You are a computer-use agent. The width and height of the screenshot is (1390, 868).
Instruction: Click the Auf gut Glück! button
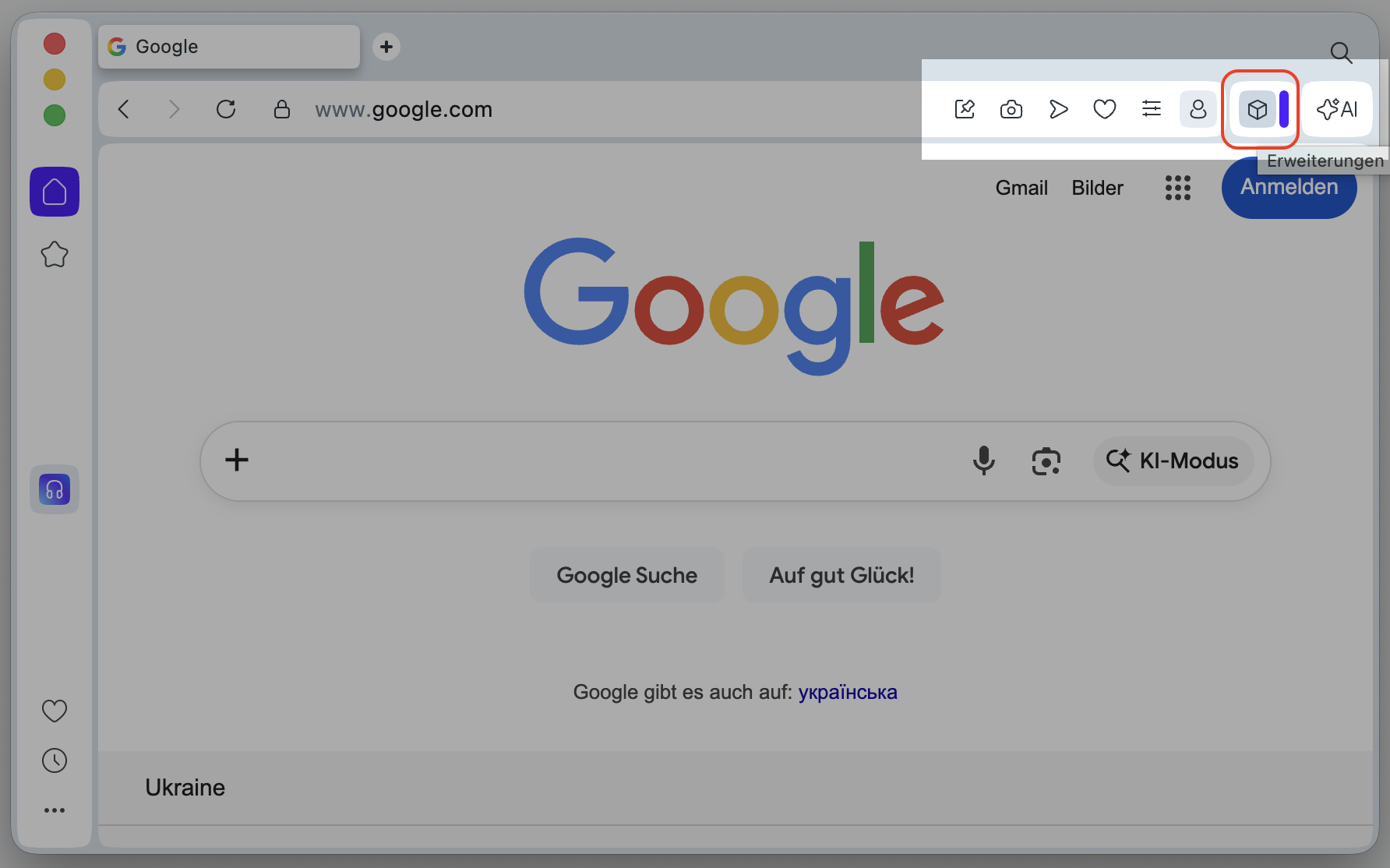point(841,575)
